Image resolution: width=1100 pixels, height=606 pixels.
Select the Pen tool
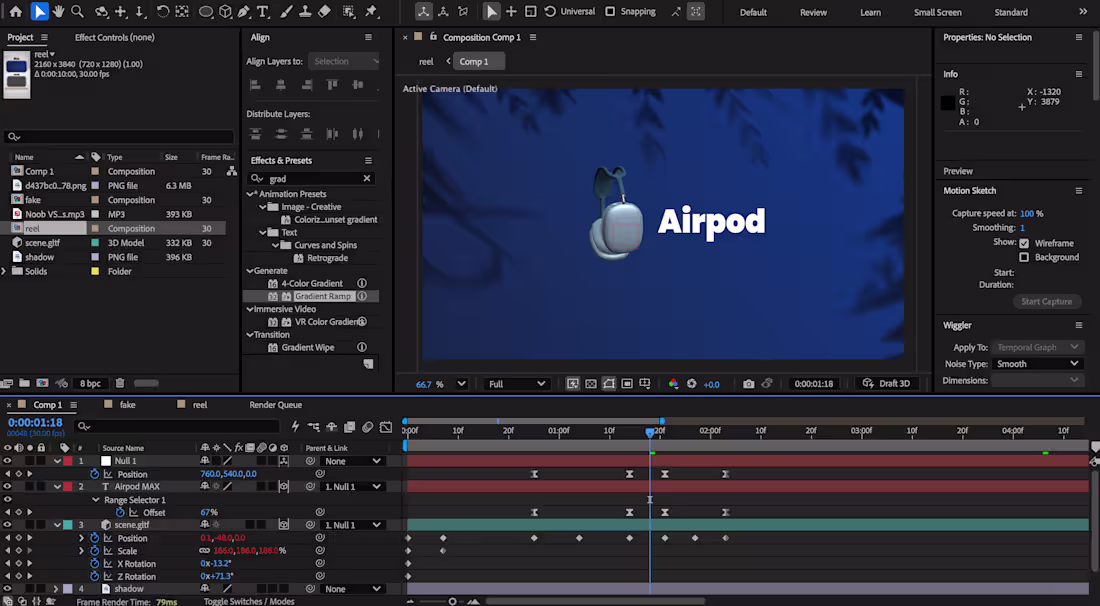[x=243, y=11]
